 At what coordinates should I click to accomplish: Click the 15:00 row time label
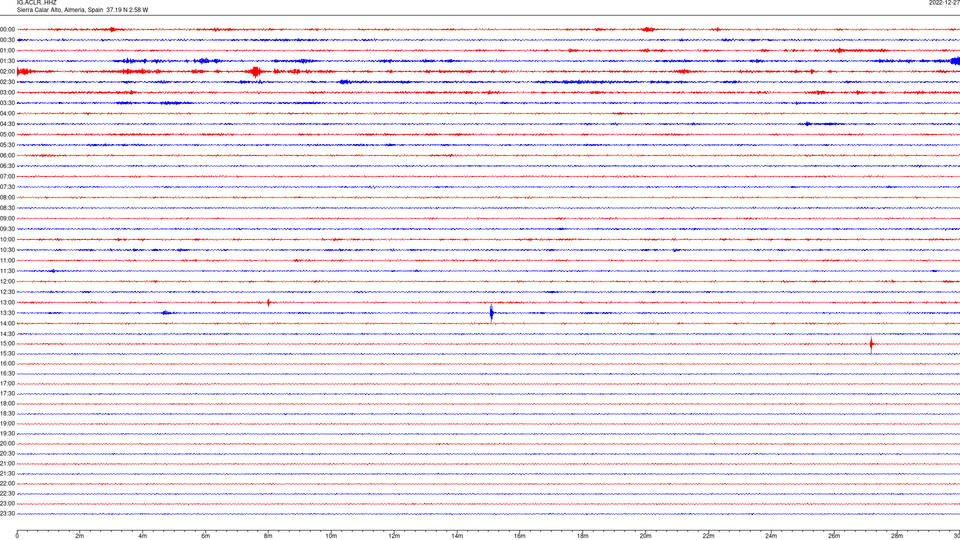7,343
